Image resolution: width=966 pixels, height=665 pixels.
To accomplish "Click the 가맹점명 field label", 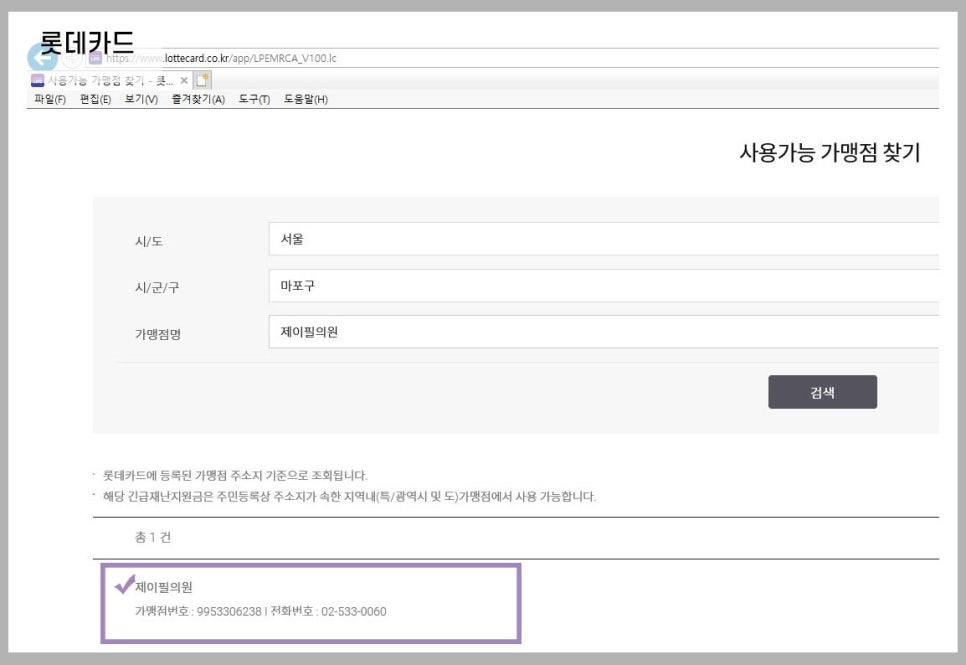I will click(x=158, y=335).
